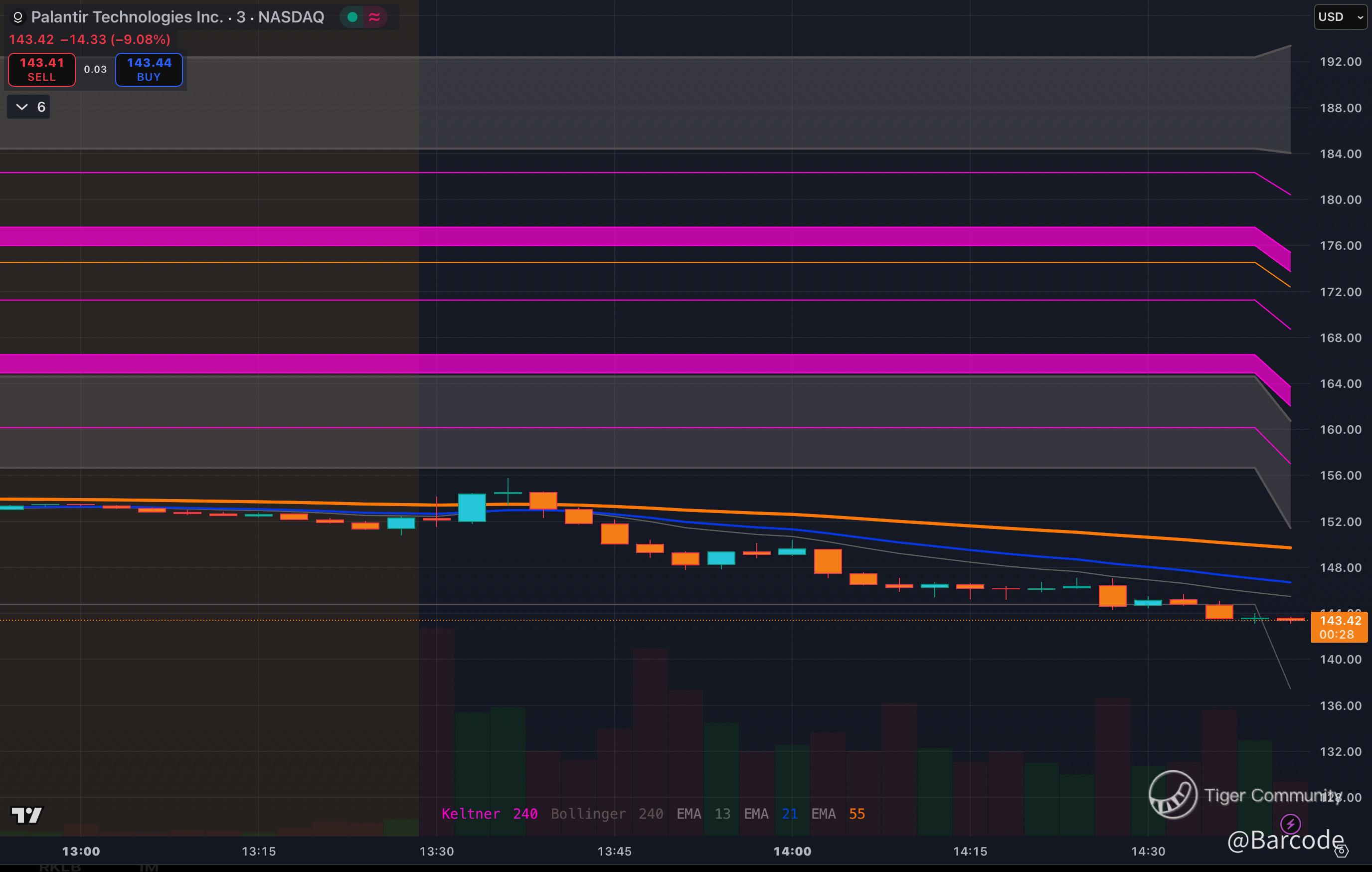Open the USD currency dropdown
The width and height of the screenshot is (1372, 872).
(1340, 17)
